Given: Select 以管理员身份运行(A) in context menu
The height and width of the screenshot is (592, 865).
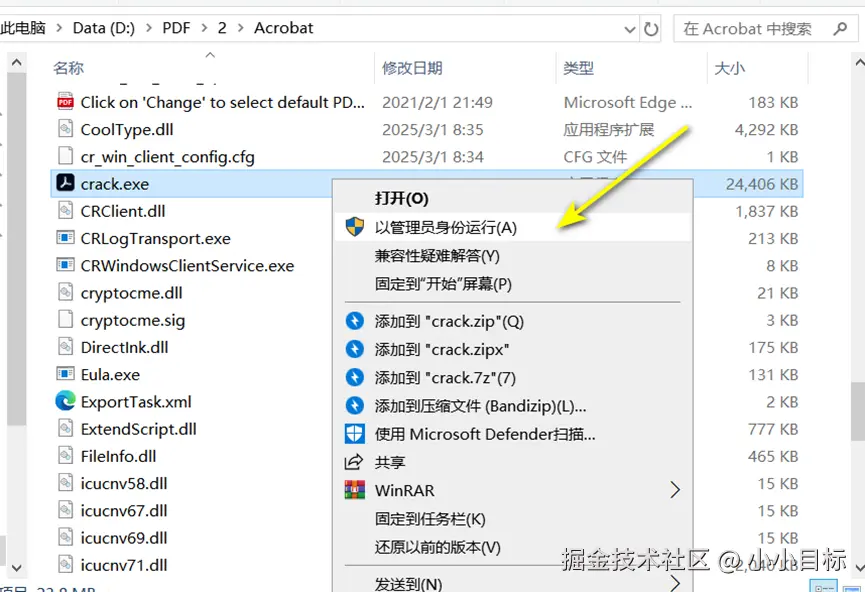Looking at the screenshot, I should [x=513, y=227].
